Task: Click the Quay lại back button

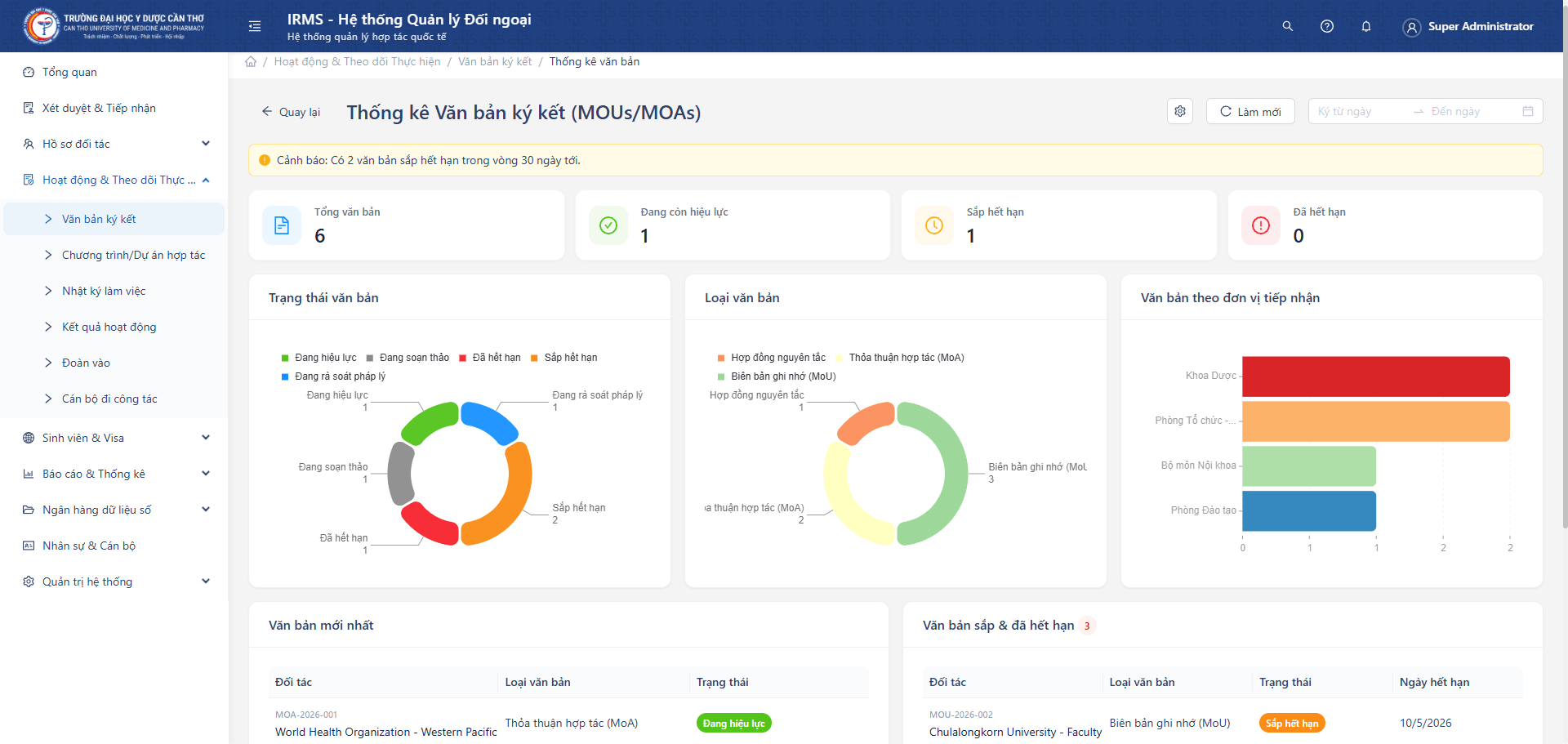Action: [291, 112]
